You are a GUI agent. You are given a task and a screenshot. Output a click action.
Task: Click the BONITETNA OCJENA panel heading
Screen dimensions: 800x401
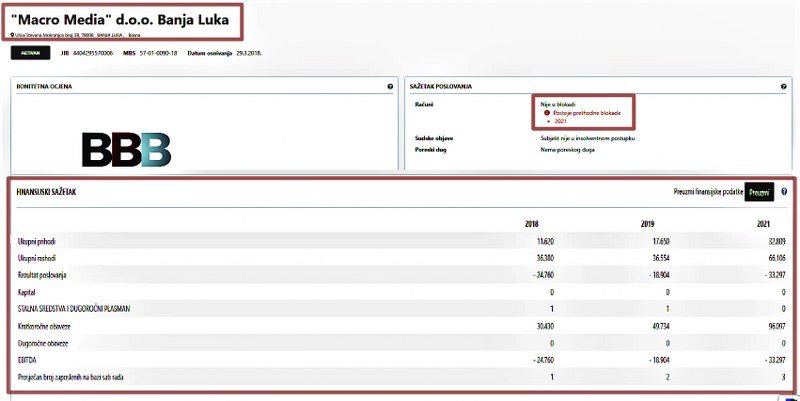(44, 87)
